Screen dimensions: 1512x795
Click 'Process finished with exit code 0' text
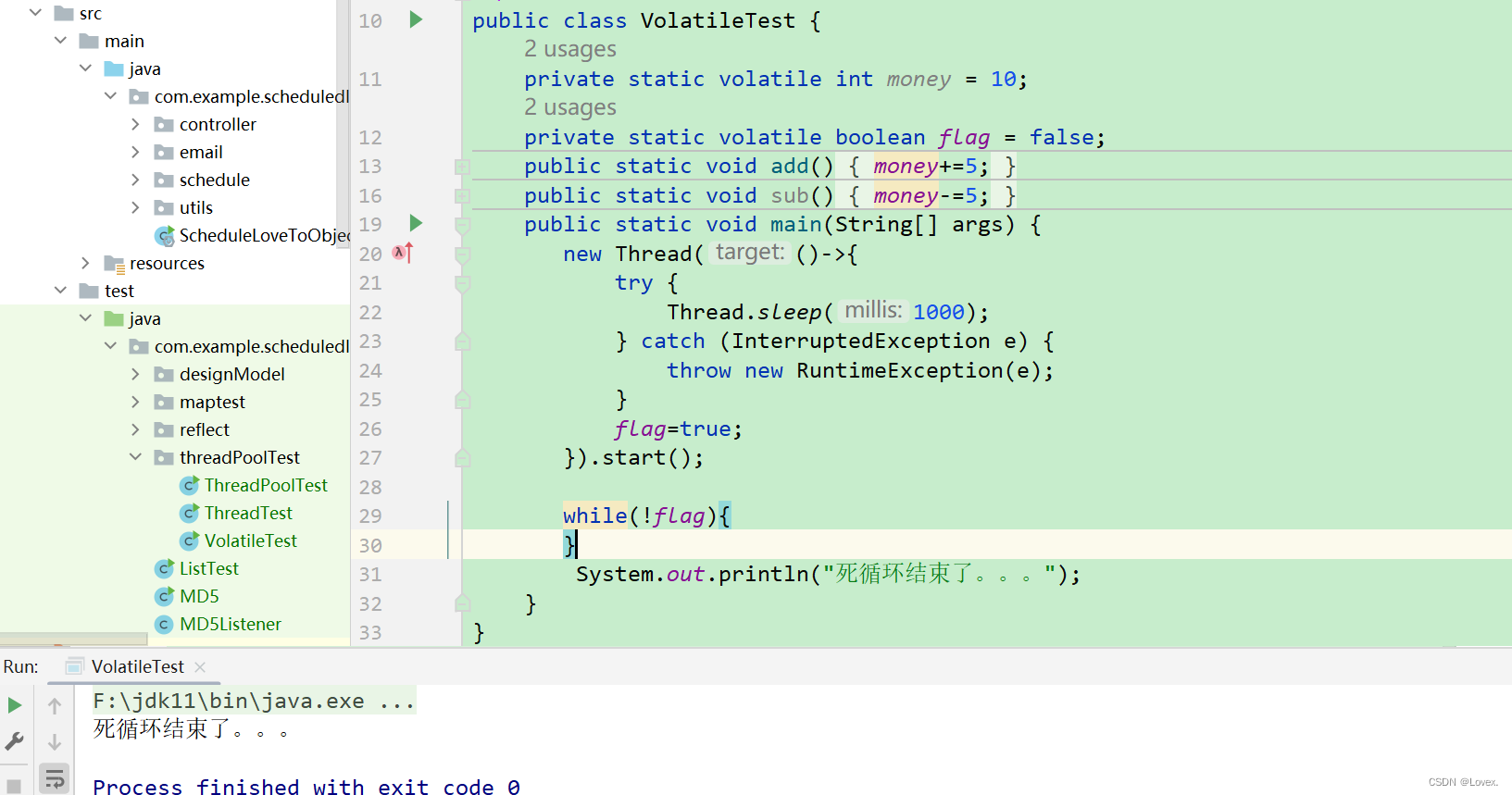coord(306,787)
